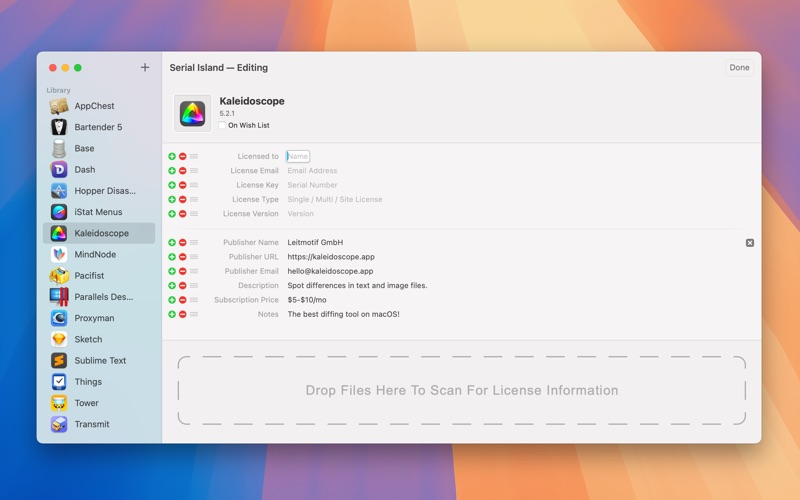Open the Transmit library entry
800x500 pixels.
click(x=99, y=424)
